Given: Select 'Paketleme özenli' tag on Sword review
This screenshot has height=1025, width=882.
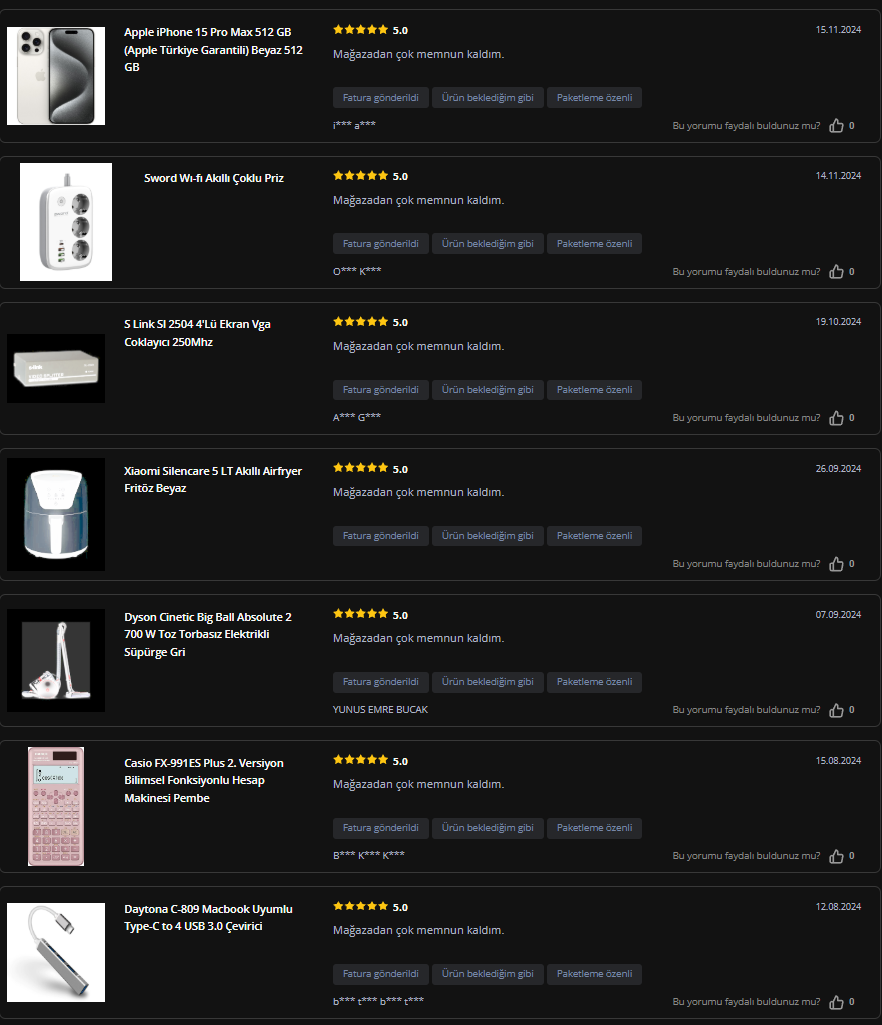Looking at the screenshot, I should 594,243.
